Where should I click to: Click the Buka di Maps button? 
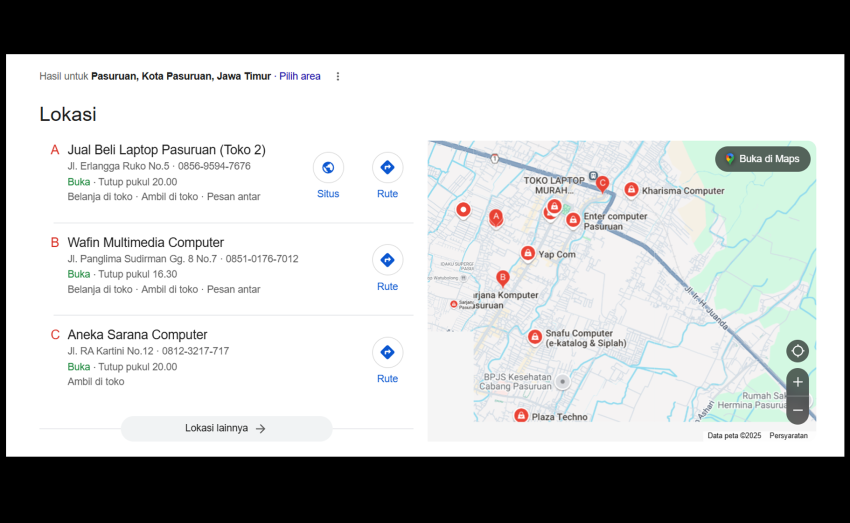(763, 159)
